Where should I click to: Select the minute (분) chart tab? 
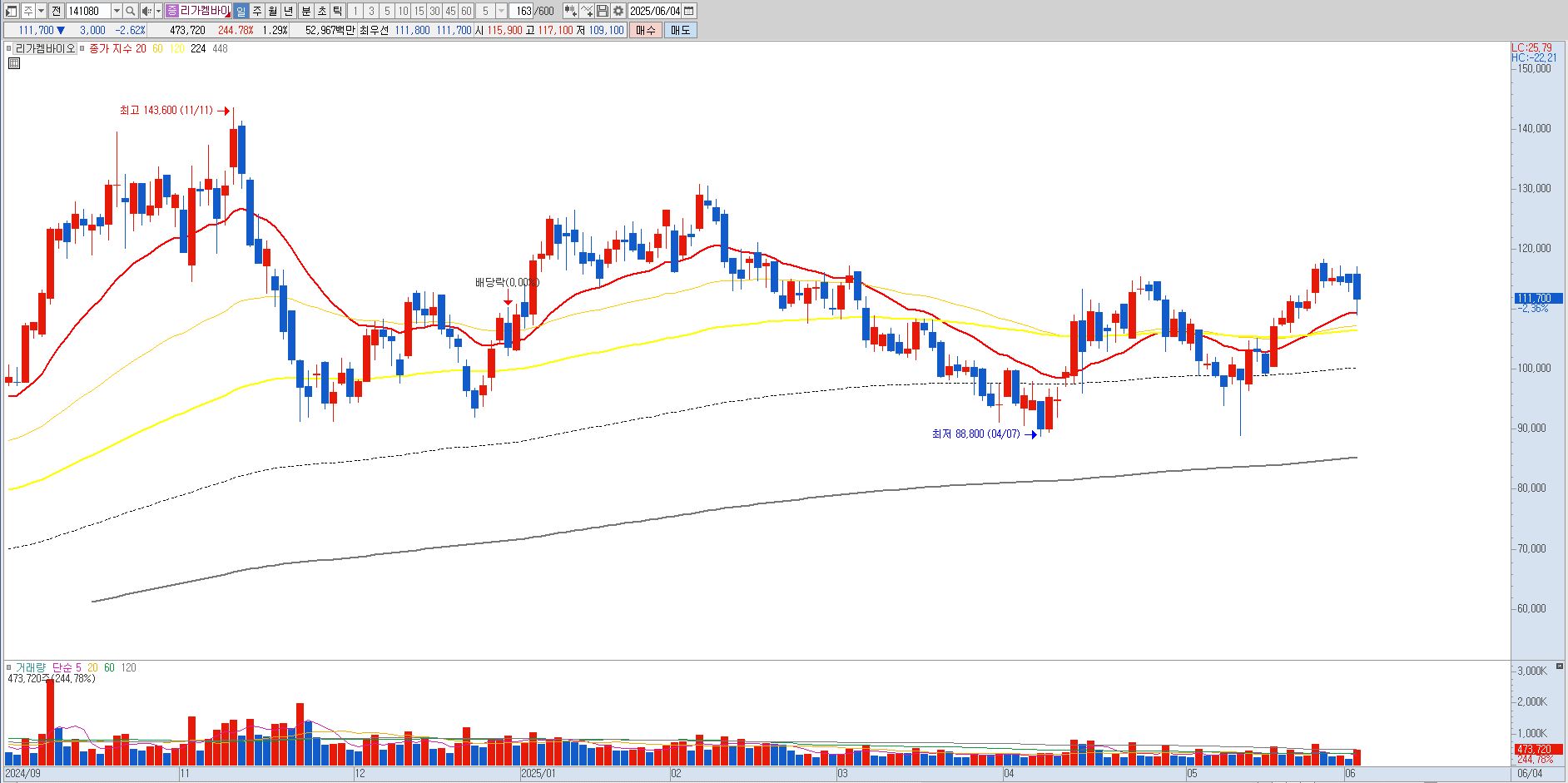pyautogui.click(x=305, y=11)
